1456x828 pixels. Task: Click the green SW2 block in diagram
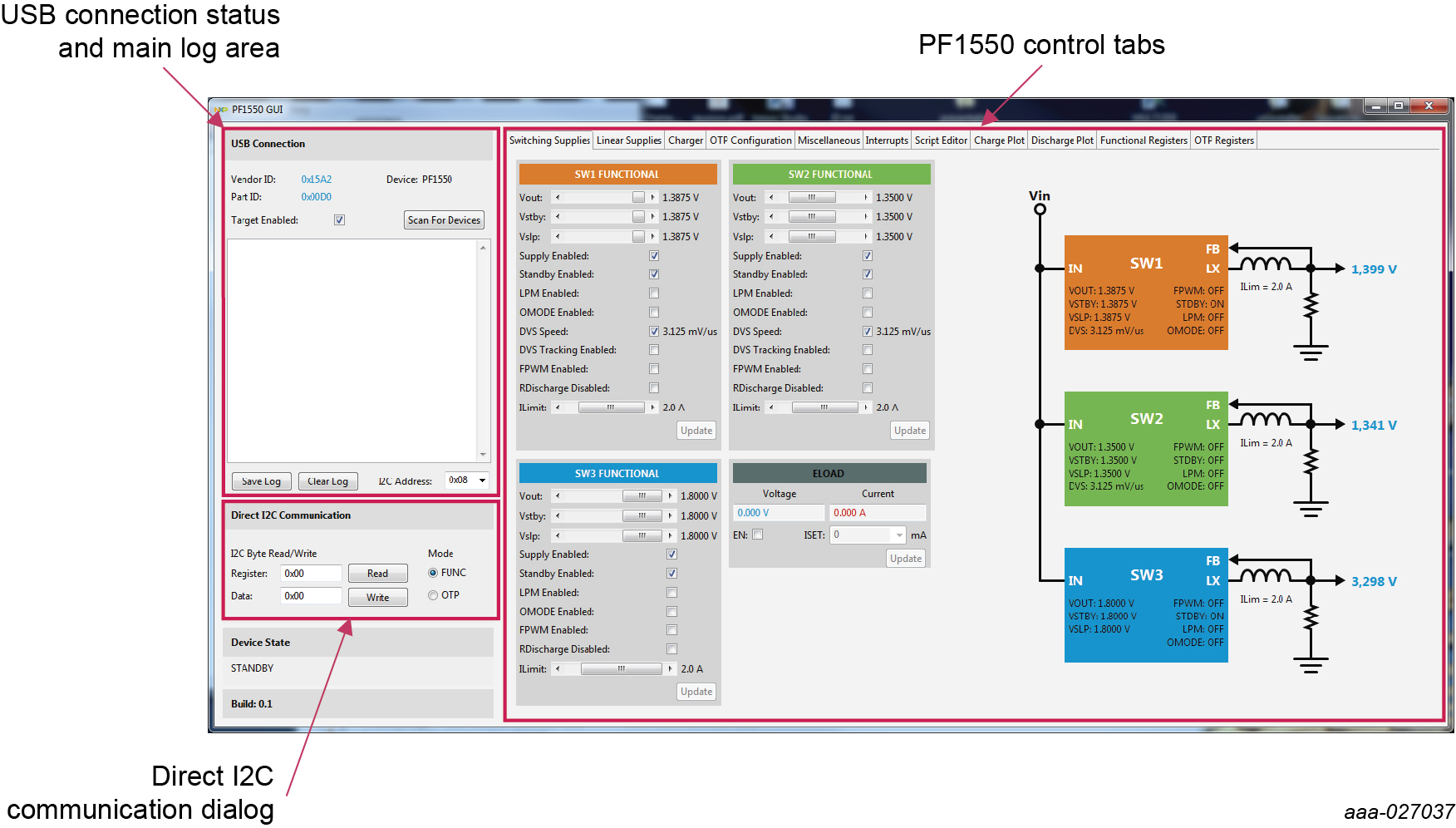[1145, 448]
